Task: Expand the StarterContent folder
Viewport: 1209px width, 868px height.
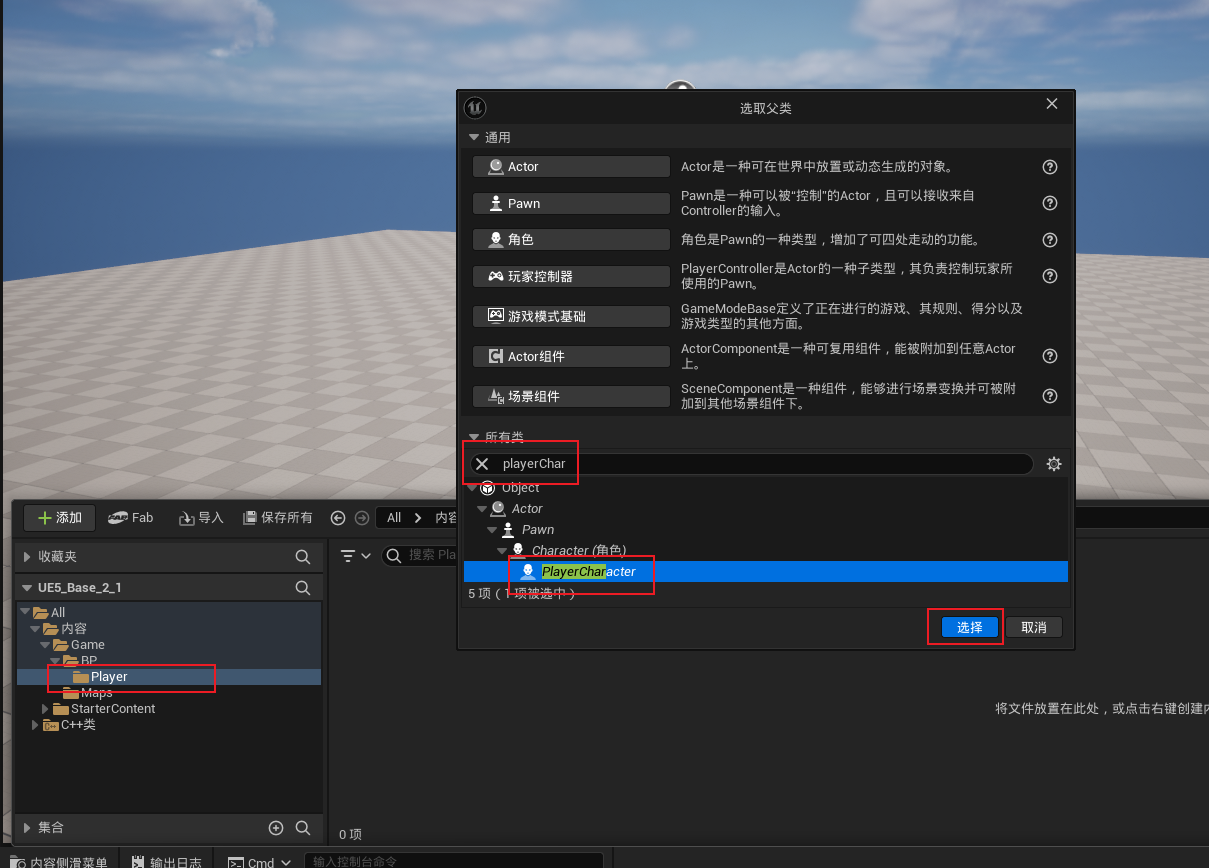Action: [x=45, y=708]
